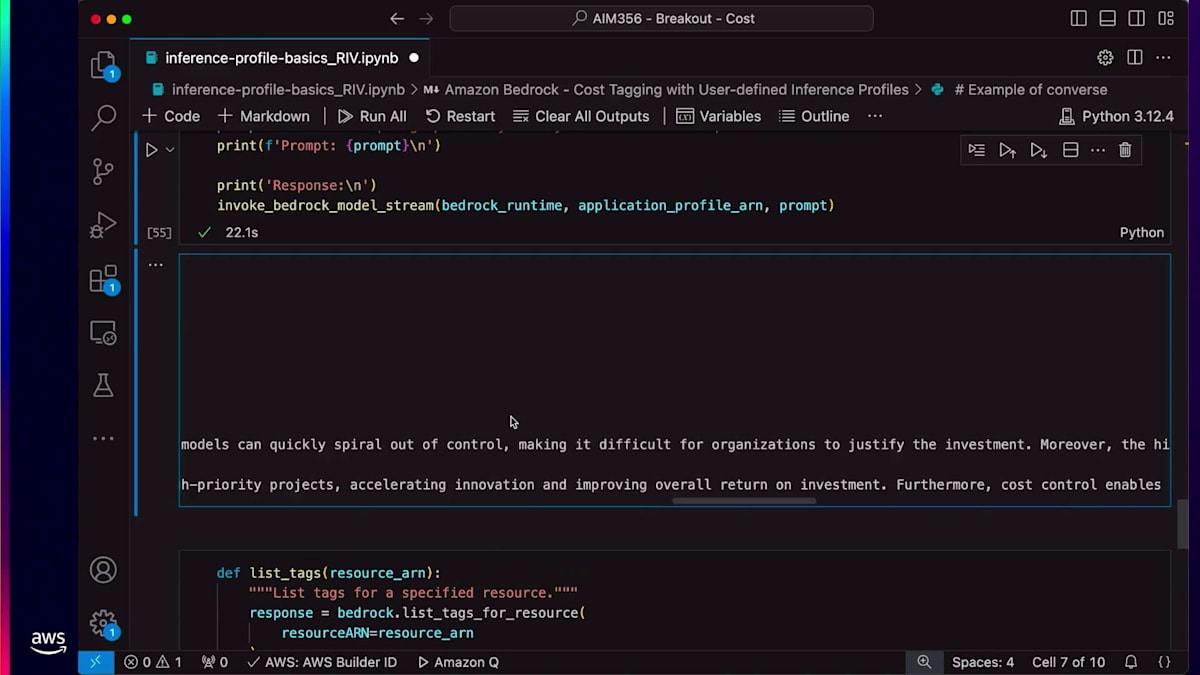Open the Testing flask icon view

[103, 386]
